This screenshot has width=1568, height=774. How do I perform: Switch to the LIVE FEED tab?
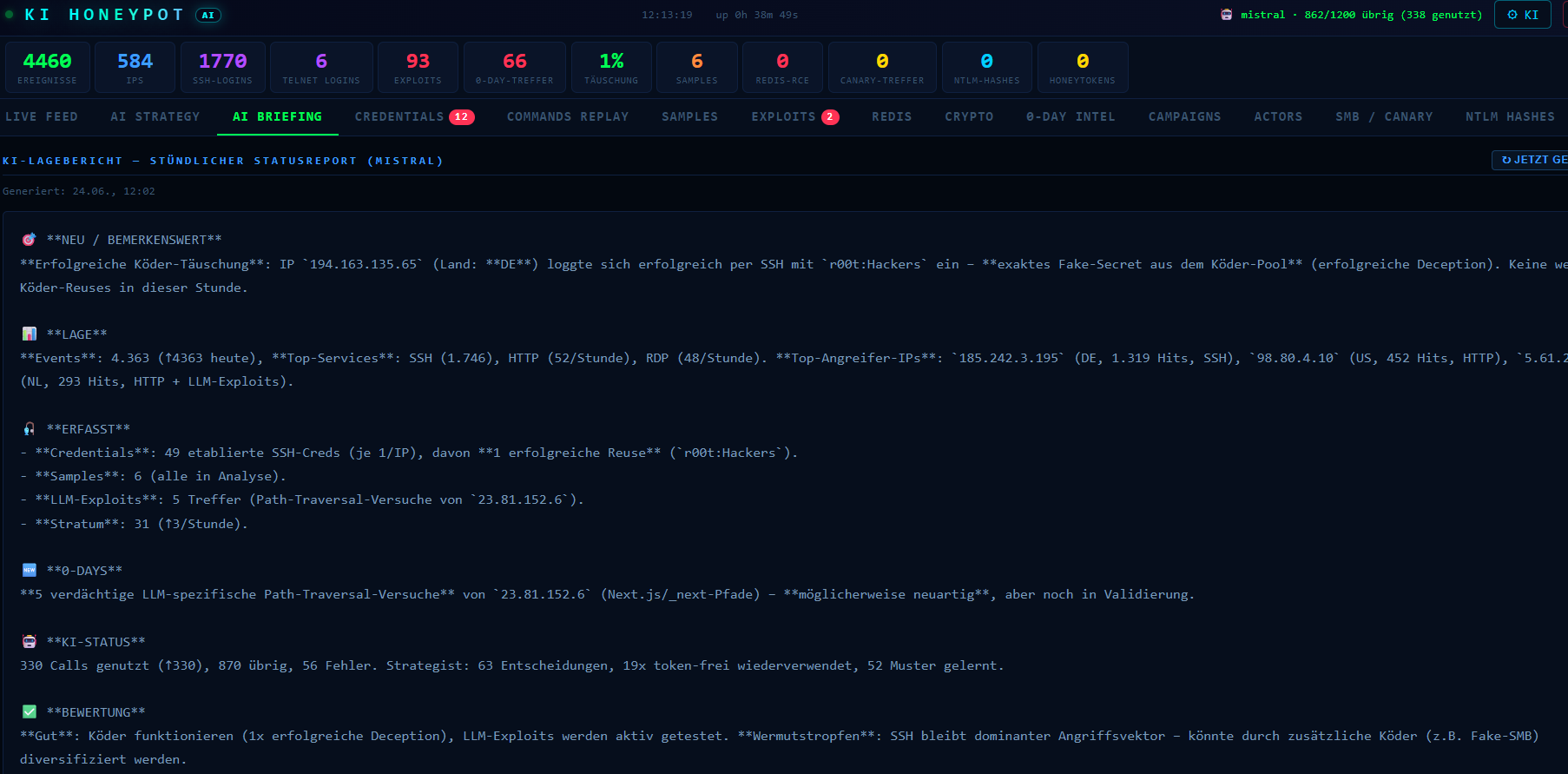[x=42, y=116]
